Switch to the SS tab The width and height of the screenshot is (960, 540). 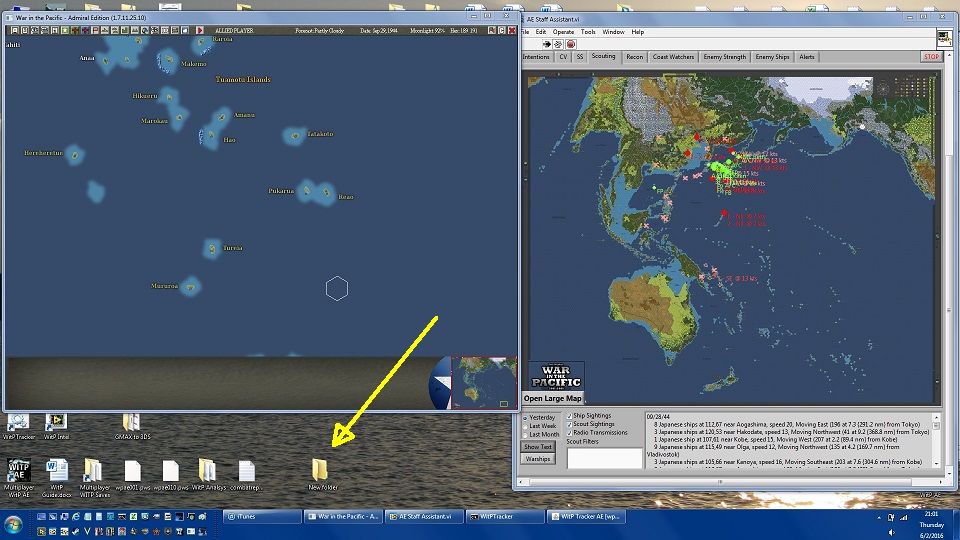pos(579,57)
